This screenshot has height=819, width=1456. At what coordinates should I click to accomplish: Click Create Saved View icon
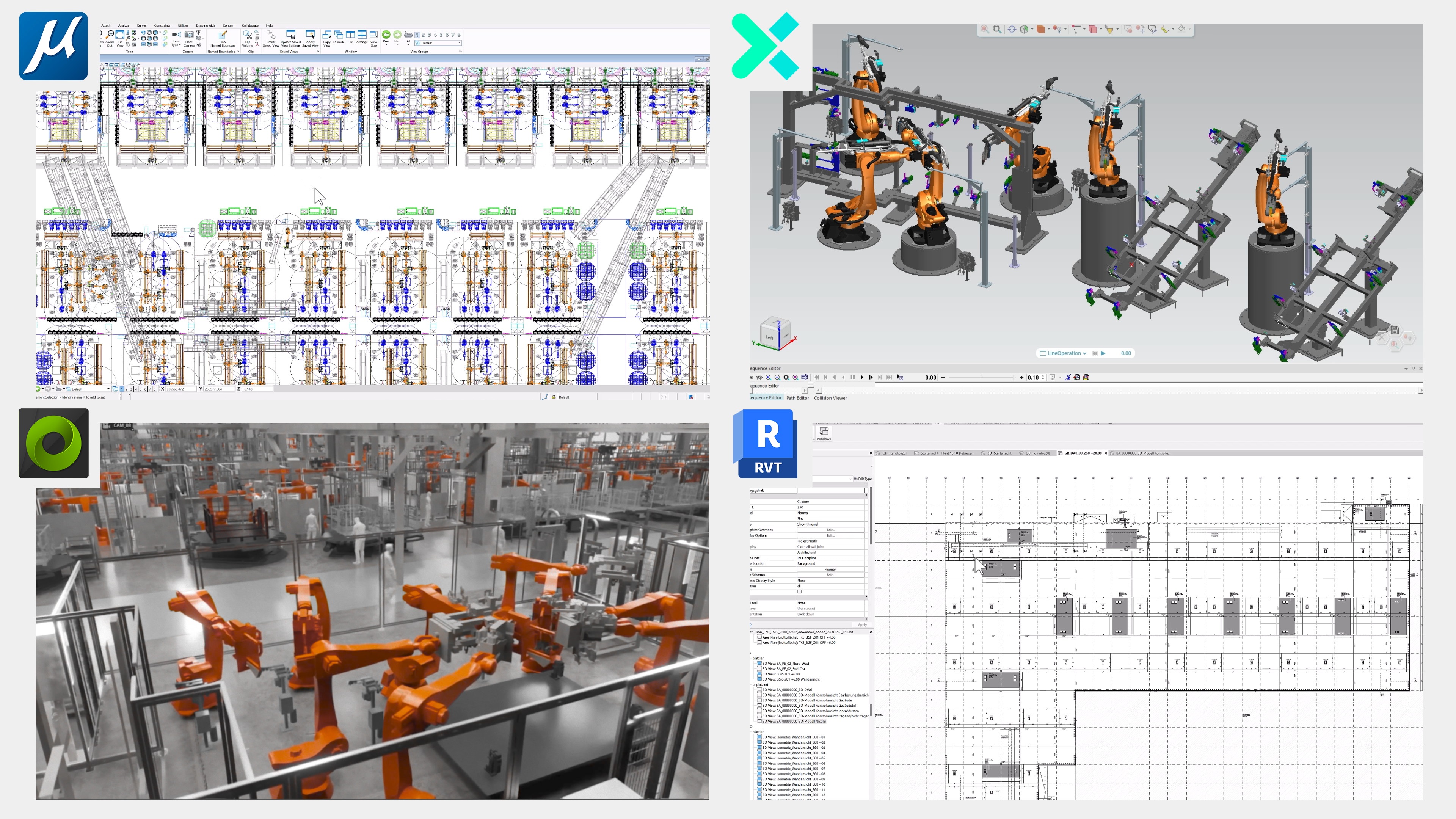point(271,35)
